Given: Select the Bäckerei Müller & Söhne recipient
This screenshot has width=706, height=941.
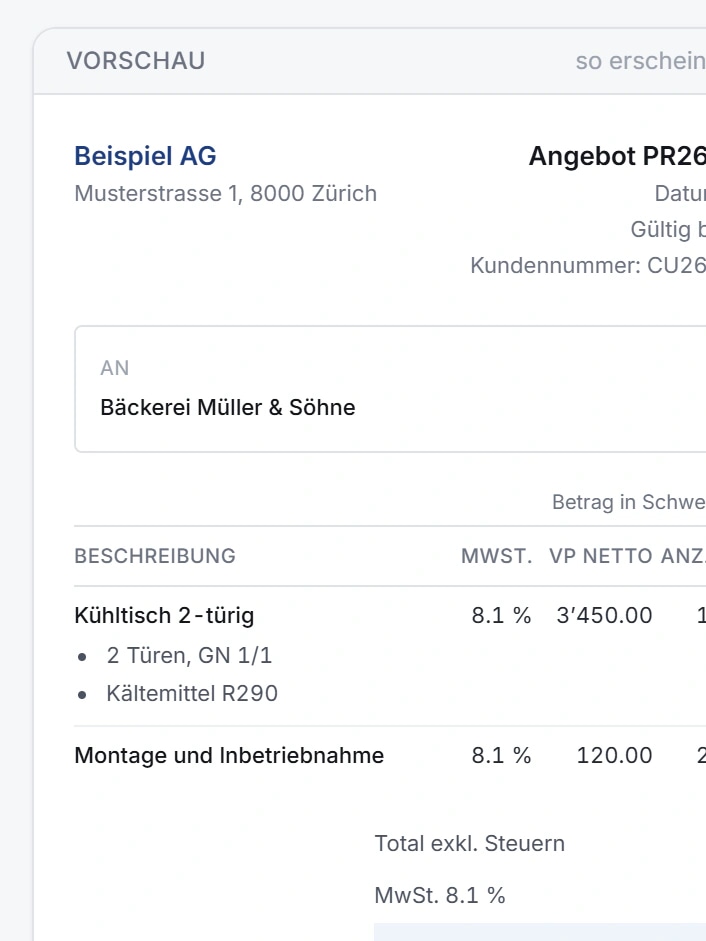Looking at the screenshot, I should 228,407.
